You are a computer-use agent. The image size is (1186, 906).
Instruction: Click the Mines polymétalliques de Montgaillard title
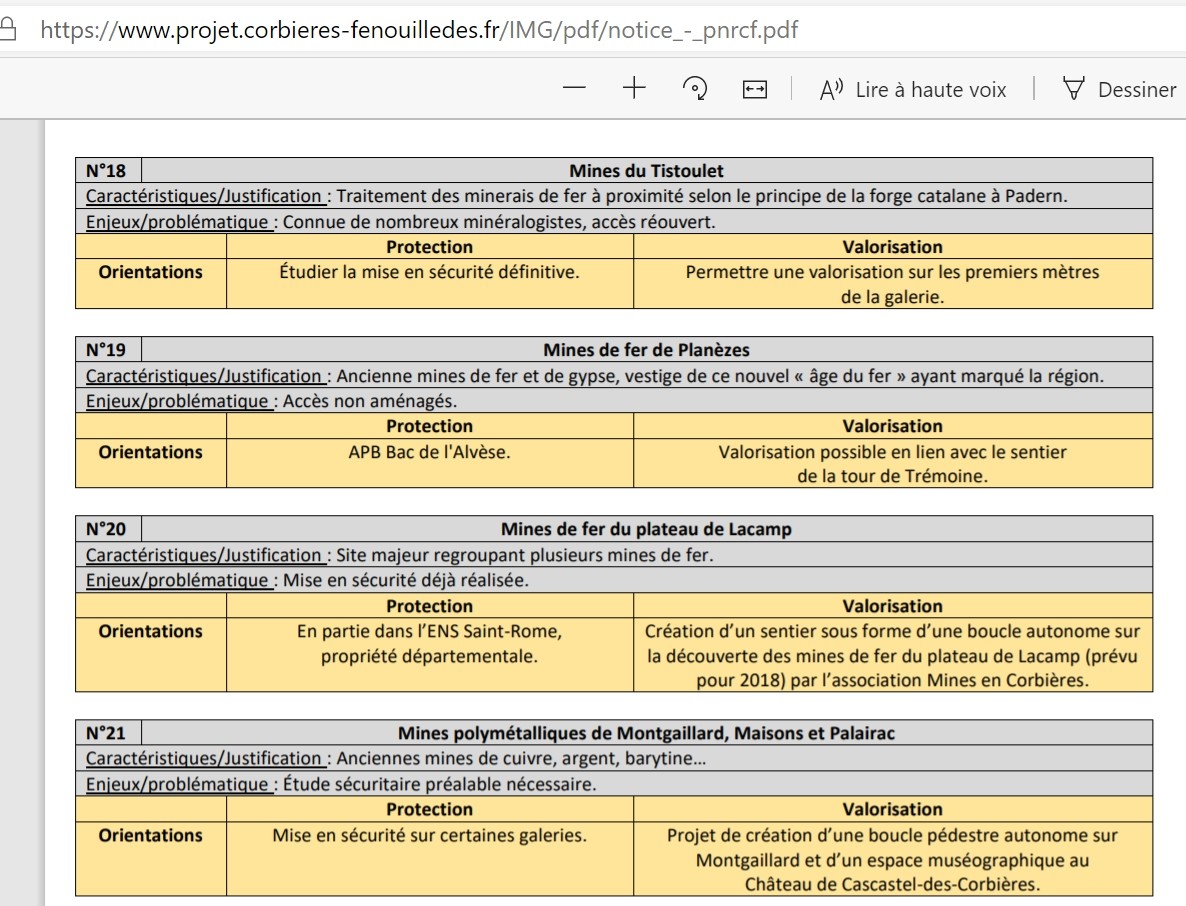(646, 733)
